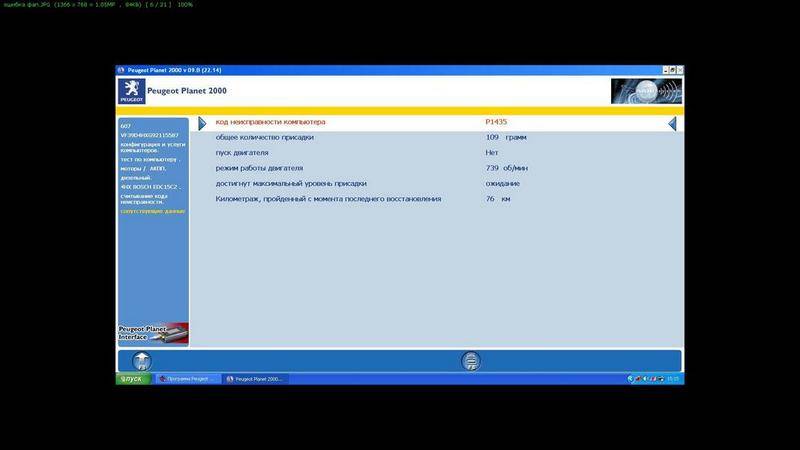Click the Peugeot Planet Interface image
The width and height of the screenshot is (800, 450).
click(x=153, y=333)
